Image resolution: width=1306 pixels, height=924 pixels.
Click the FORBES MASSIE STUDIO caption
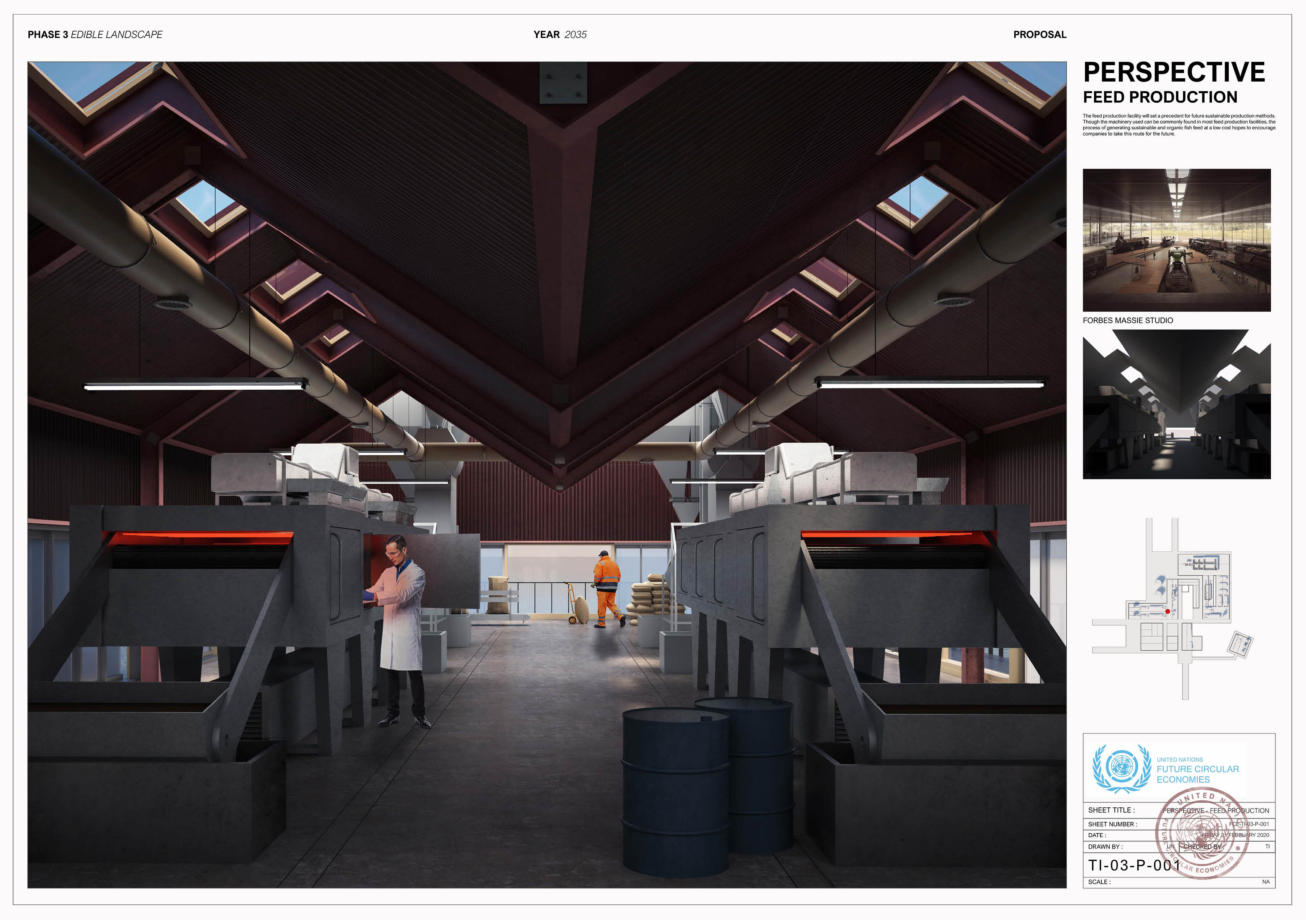1127,320
